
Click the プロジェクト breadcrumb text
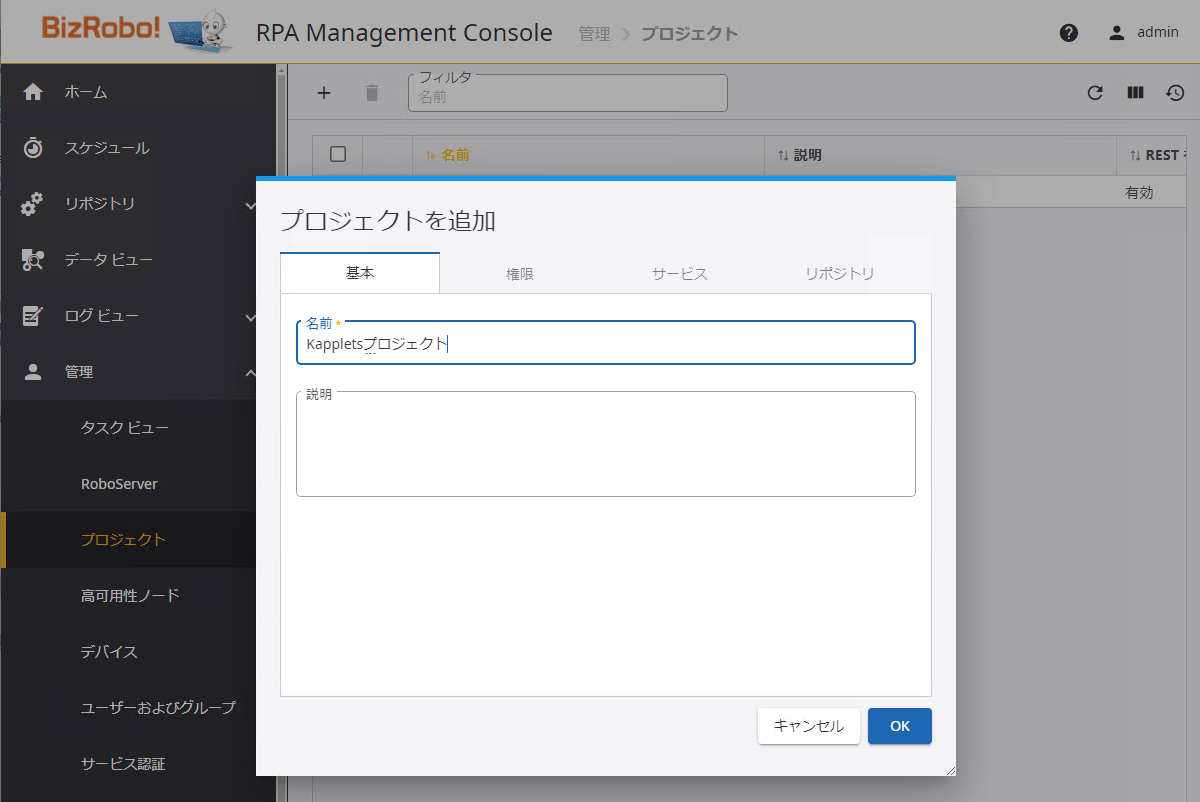[x=690, y=34]
